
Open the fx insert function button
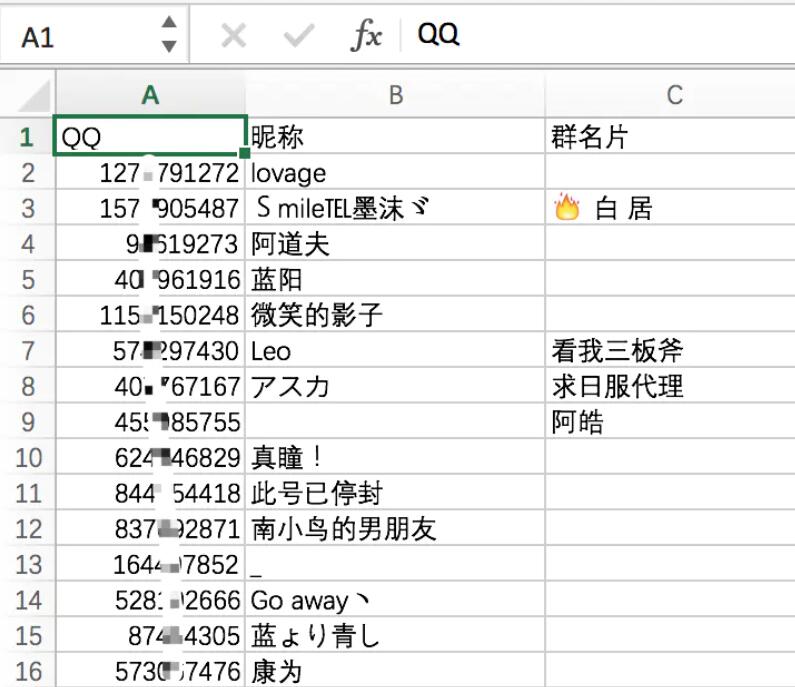pyautogui.click(x=367, y=35)
